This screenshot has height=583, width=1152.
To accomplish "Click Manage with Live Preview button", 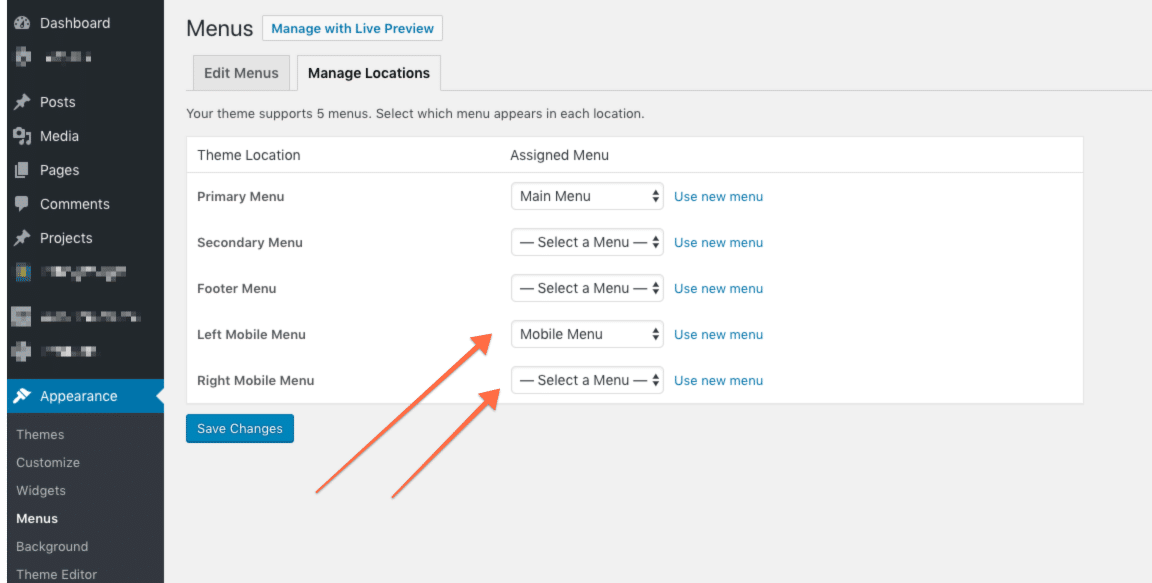I will click(353, 29).
